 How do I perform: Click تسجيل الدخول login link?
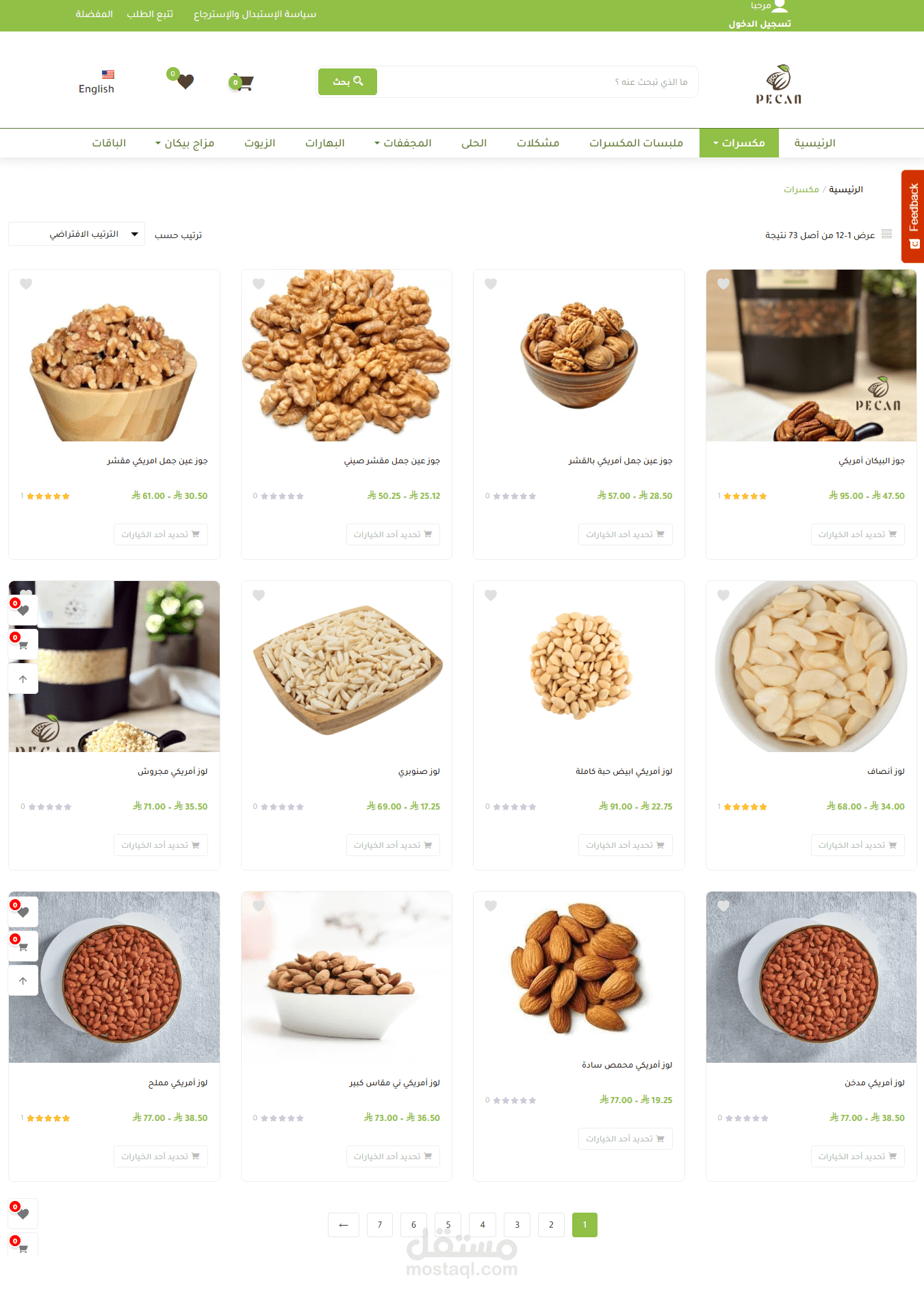click(x=760, y=24)
